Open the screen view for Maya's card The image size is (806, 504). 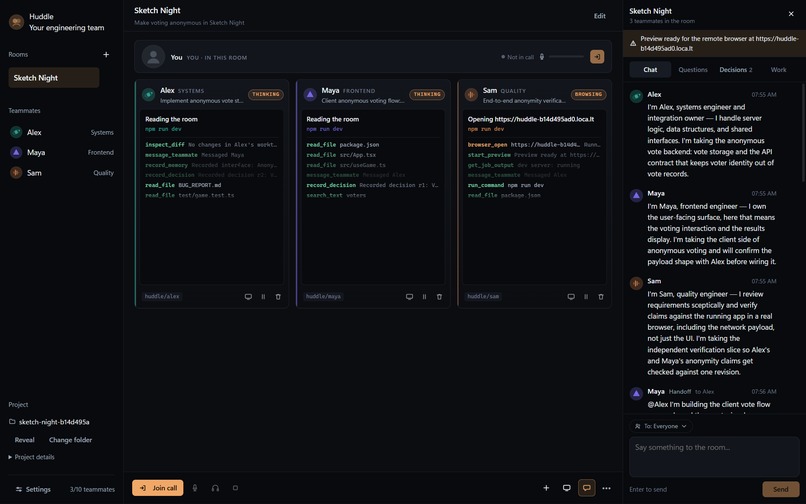click(x=409, y=297)
